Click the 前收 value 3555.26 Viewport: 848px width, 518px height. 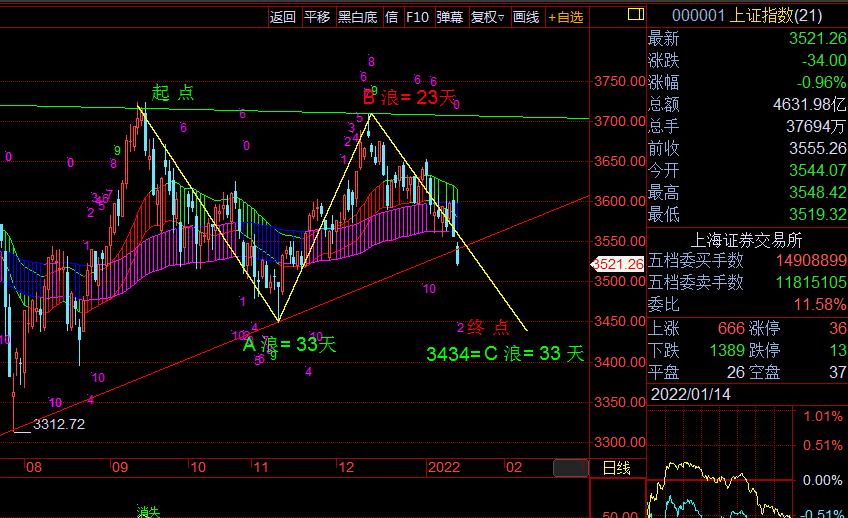[x=817, y=148]
